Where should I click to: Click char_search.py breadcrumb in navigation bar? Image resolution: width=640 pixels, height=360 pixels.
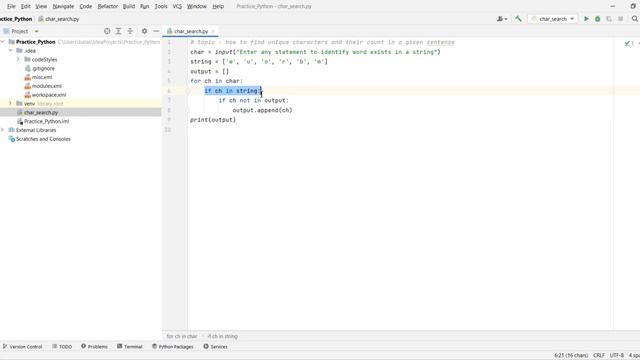59,19
